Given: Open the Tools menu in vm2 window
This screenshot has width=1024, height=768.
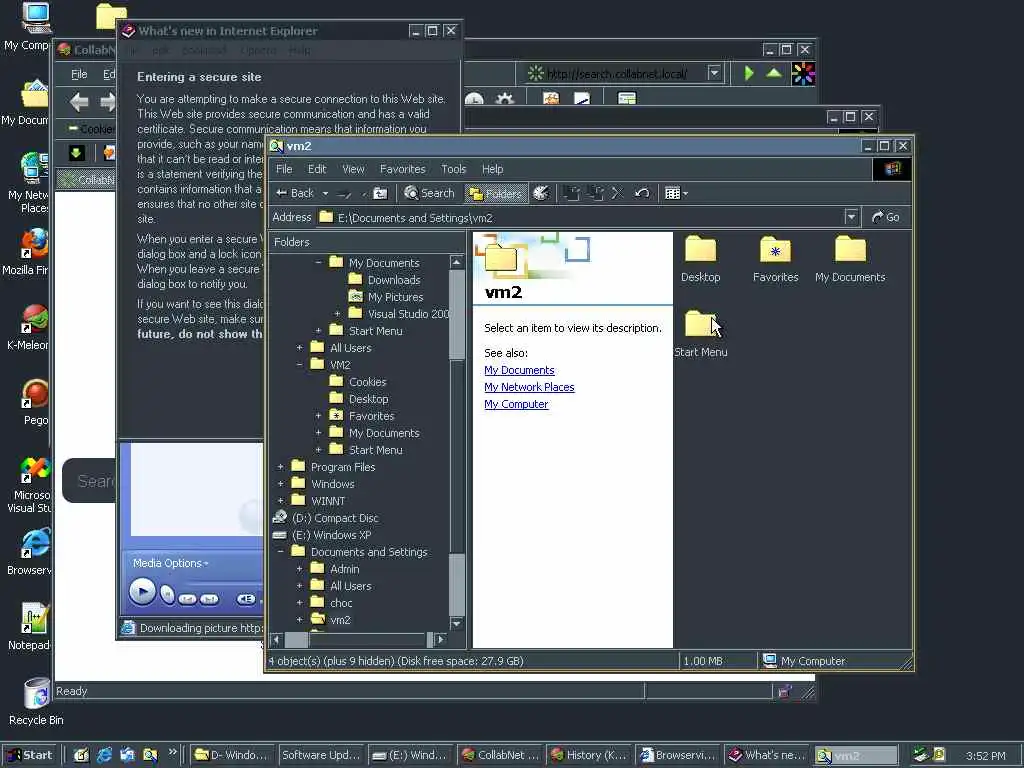Looking at the screenshot, I should pos(453,169).
